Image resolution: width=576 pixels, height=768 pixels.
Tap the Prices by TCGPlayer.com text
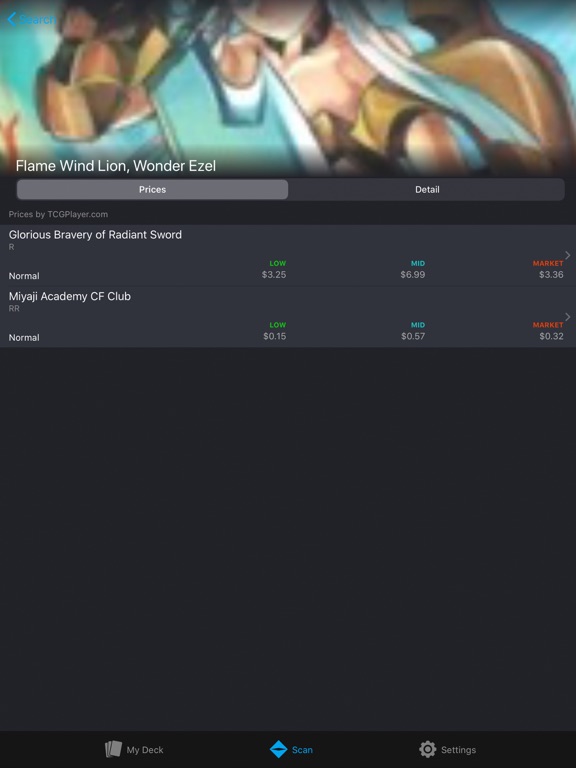[58, 214]
